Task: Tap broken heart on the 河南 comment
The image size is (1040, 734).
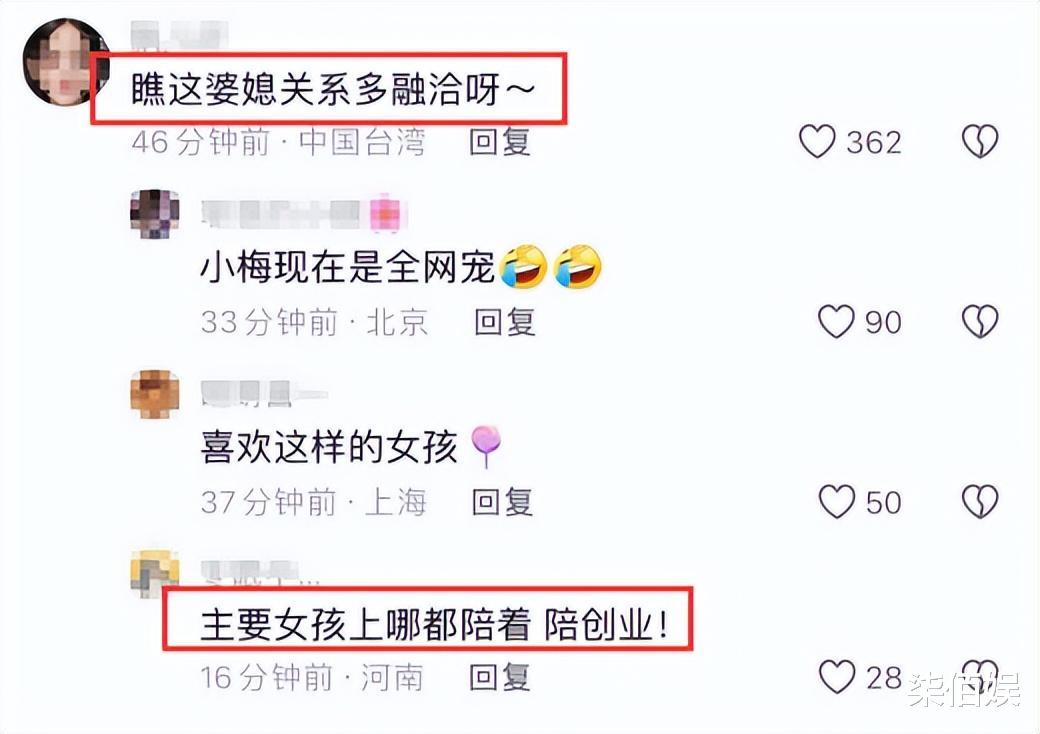Action: click(980, 676)
